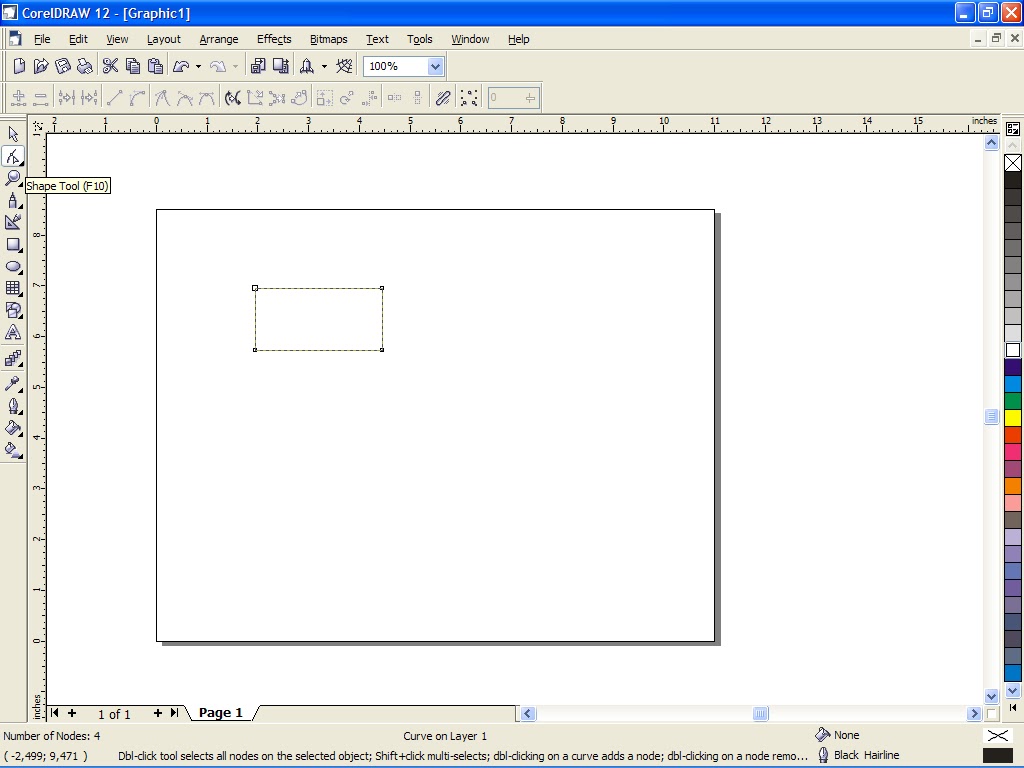Viewport: 1024px width, 768px height.
Task: Toggle Elastic Mode in property bar
Action: [443, 98]
